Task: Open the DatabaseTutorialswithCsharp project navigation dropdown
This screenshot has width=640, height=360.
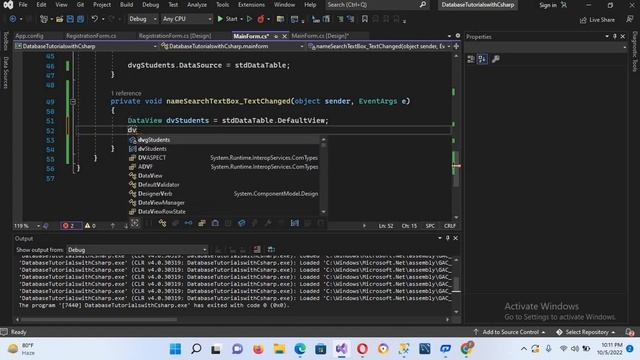Action: click(86, 47)
